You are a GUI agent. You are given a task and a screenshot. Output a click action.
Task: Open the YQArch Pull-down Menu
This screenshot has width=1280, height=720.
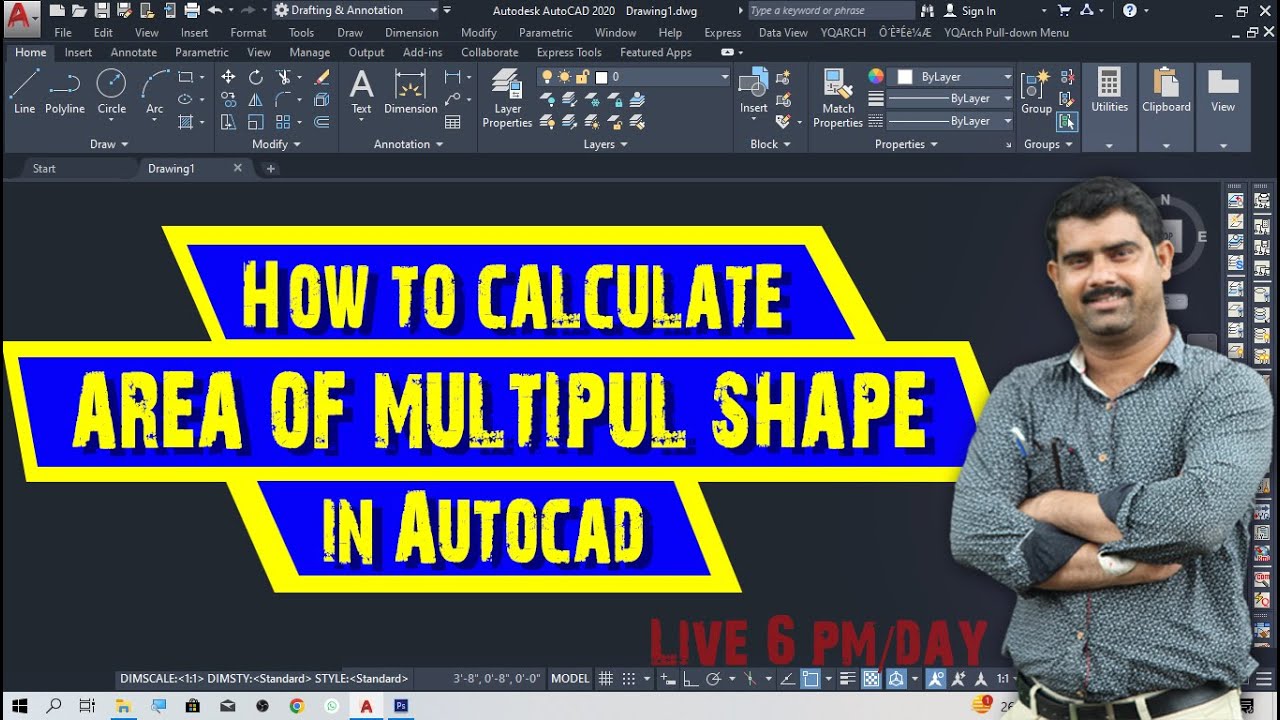tap(1006, 32)
